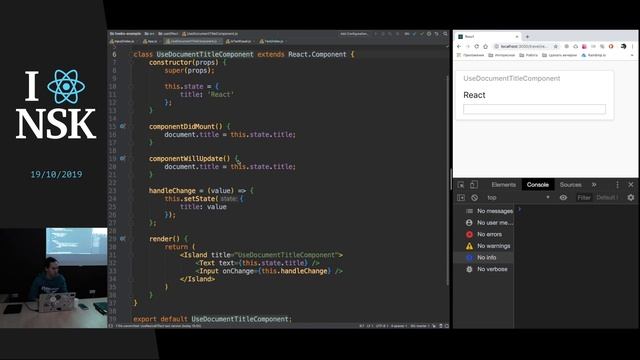Image resolution: width=640 pixels, height=360 pixels.
Task: Click line number 6 in gutter
Action: tap(114, 54)
